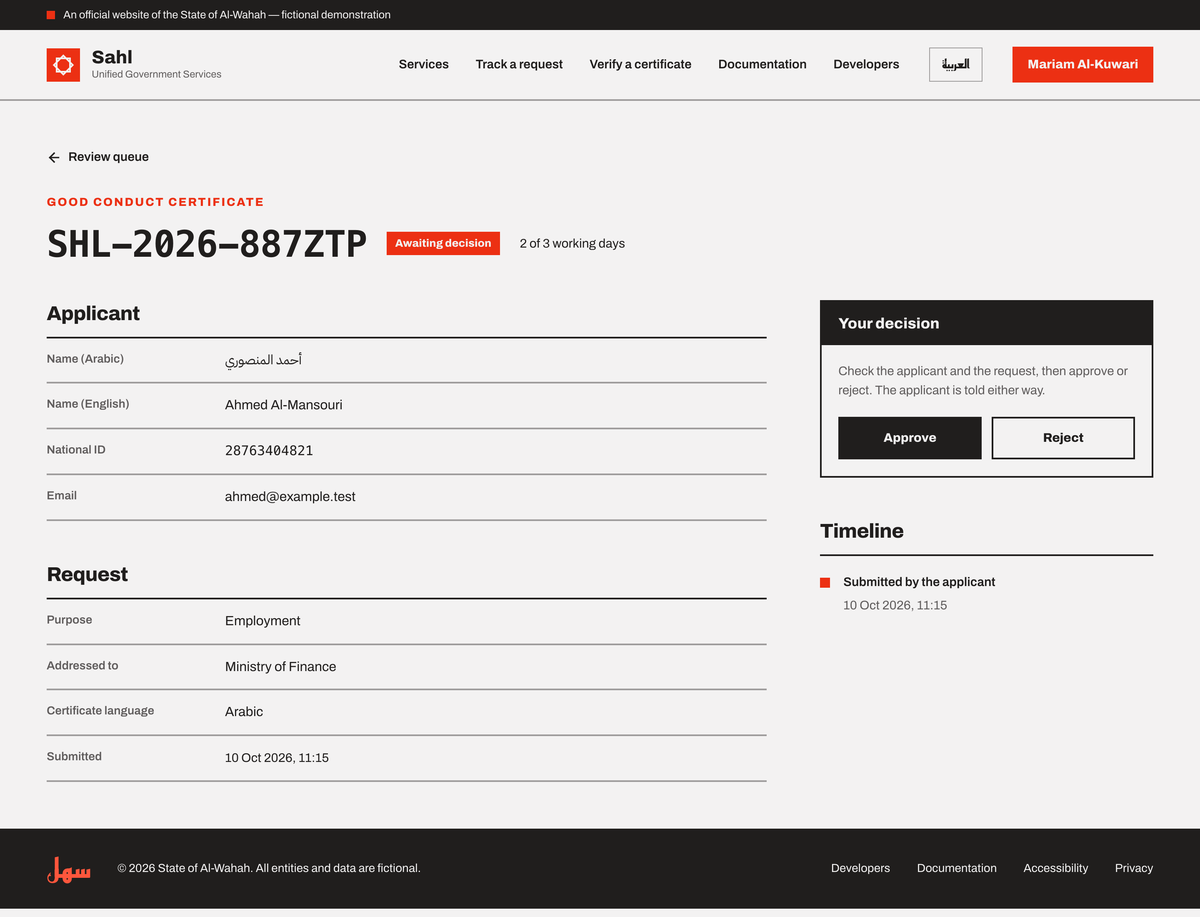1200x917 pixels.
Task: Click the official website banner text
Action: coord(227,15)
